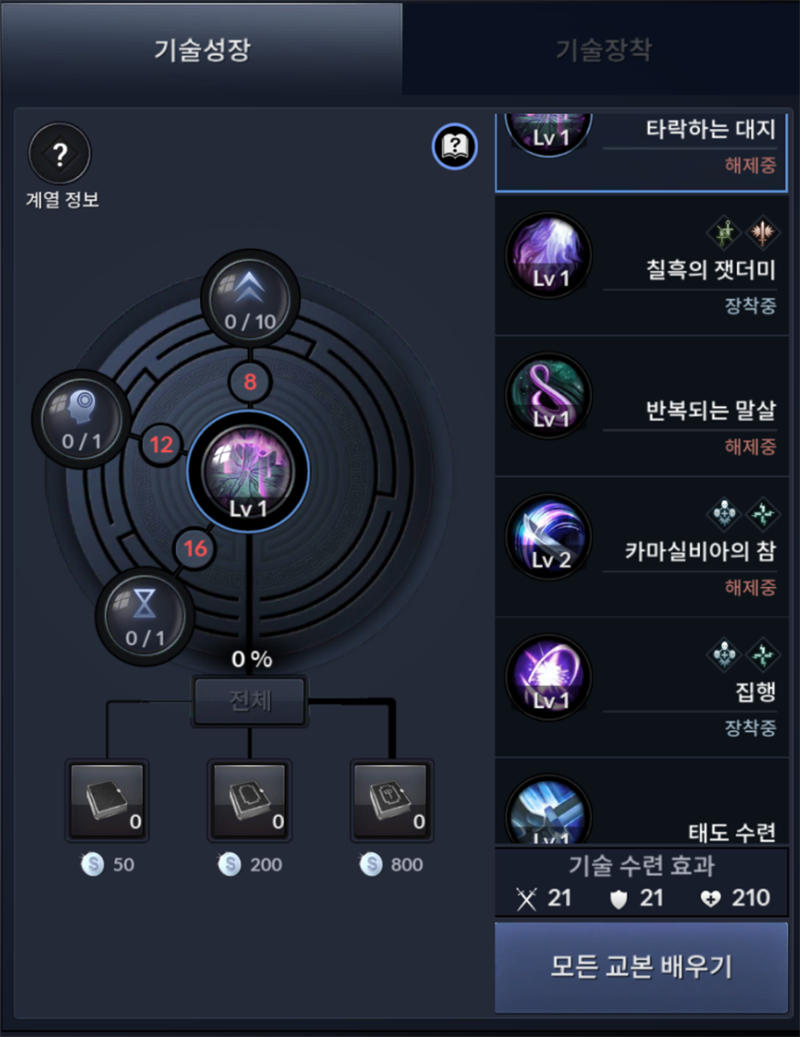Screen dimensions: 800x1037
Task: Select the 카마실비아의 참 skill entry
Action: coord(642,546)
